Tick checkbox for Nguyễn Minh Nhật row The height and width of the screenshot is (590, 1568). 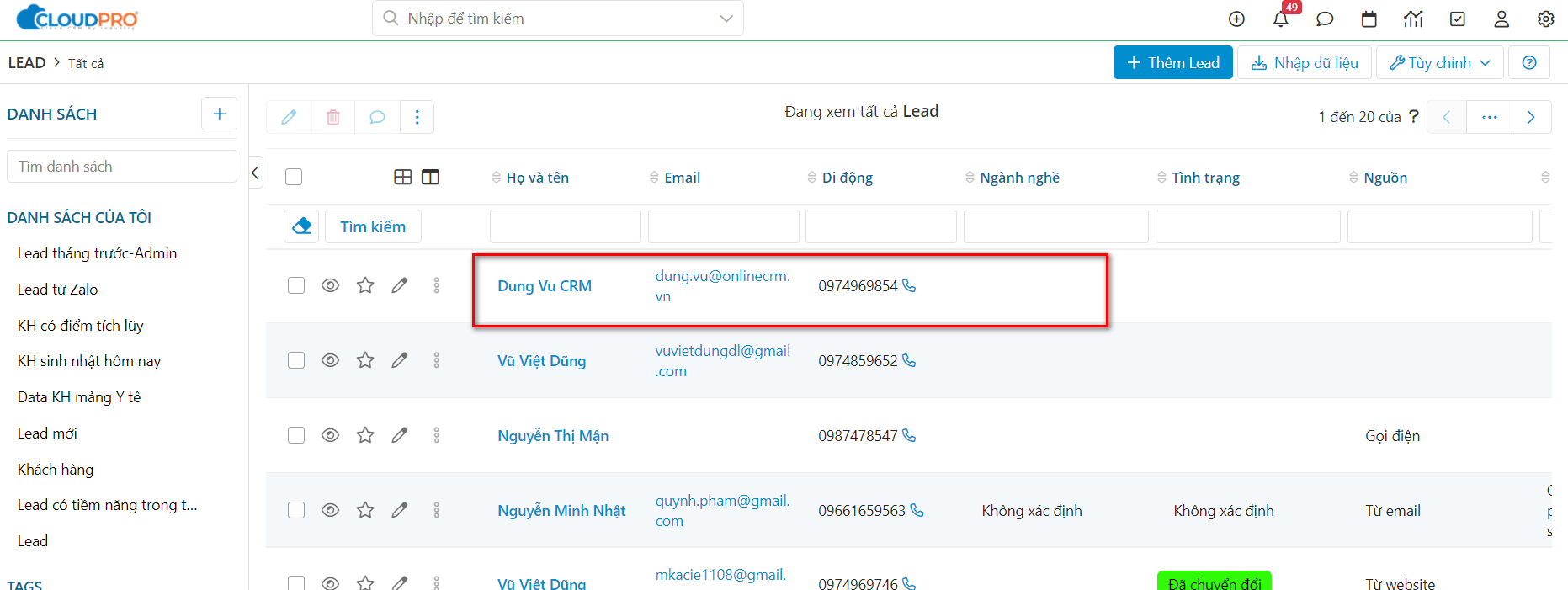(296, 510)
